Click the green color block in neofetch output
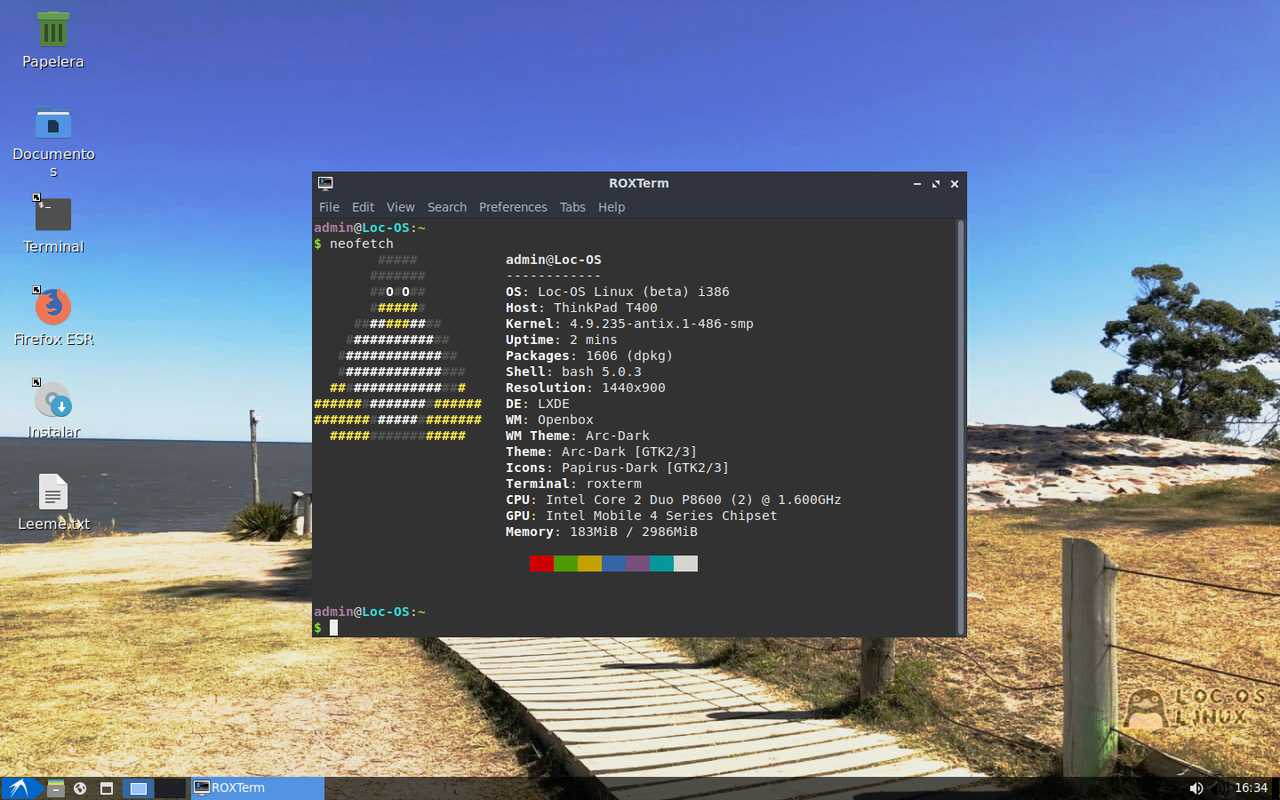 pyautogui.click(x=565, y=564)
